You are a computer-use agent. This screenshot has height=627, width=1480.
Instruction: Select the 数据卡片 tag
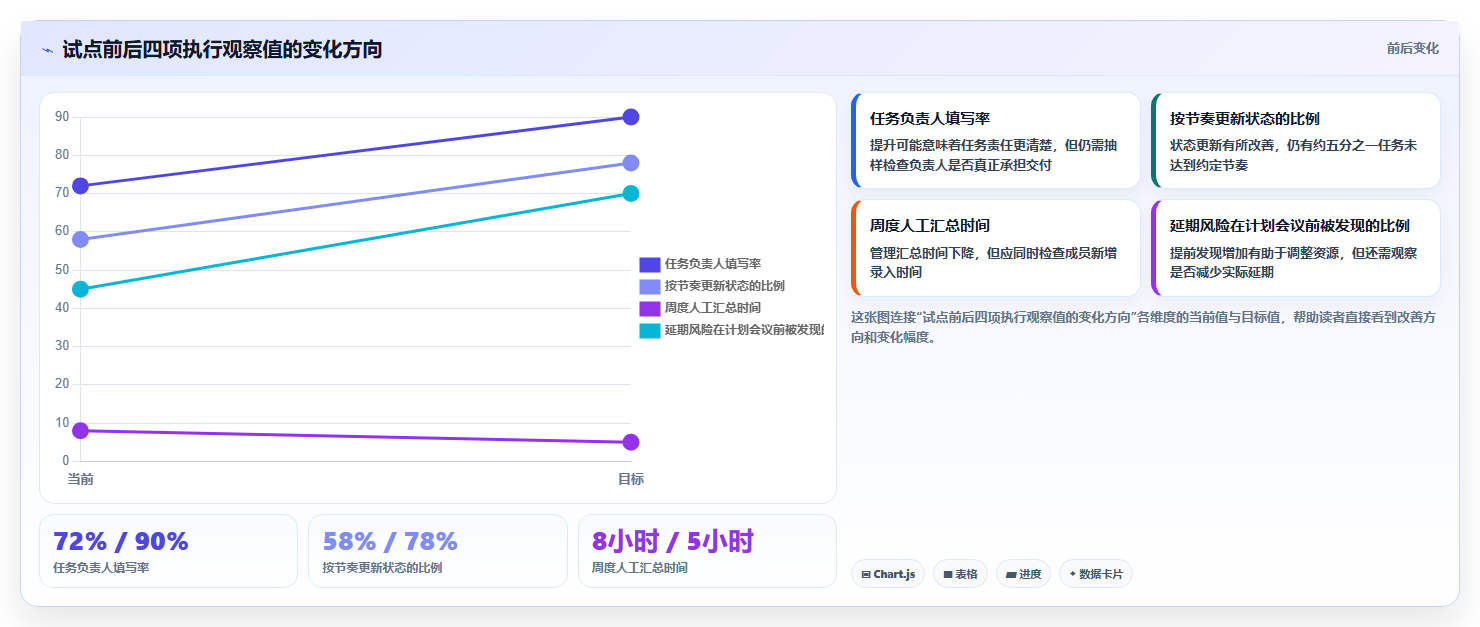coord(1096,574)
